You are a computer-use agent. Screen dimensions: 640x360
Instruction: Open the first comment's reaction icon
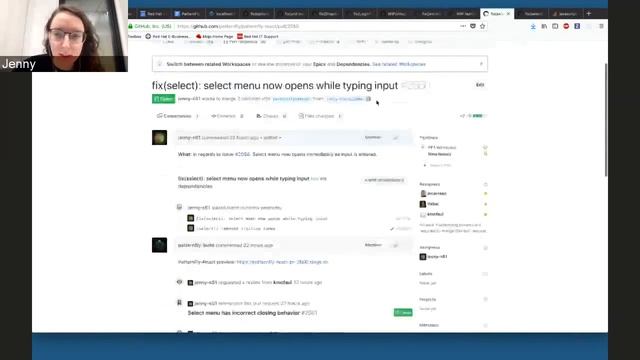(396, 138)
